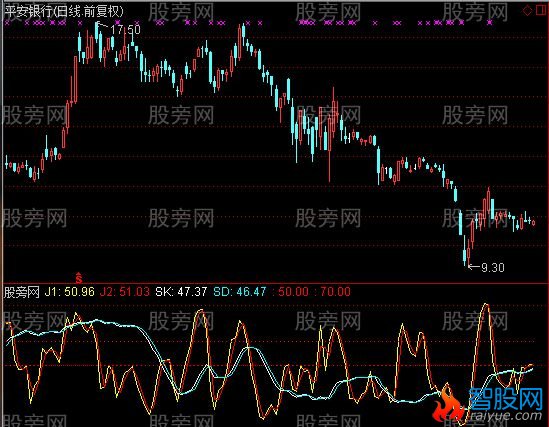Viewport: 549px width, 427px height.
Task: Click the J2: 51.03 indicator value
Action: pyautogui.click(x=125, y=292)
